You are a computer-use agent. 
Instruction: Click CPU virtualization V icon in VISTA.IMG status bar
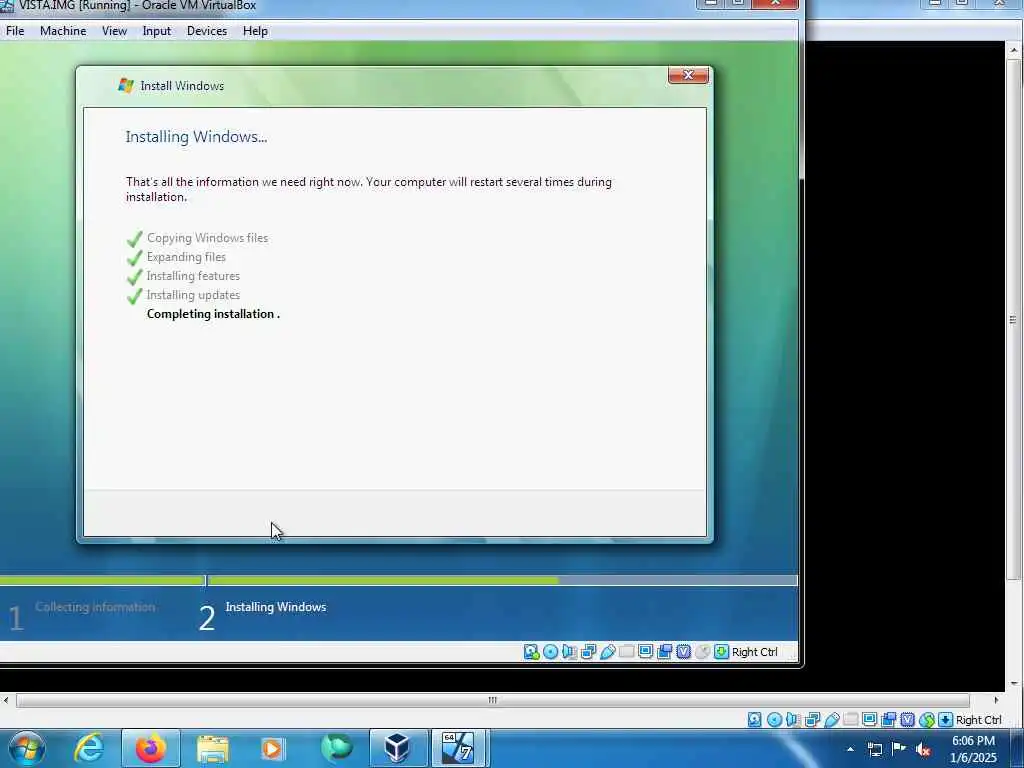pos(684,652)
